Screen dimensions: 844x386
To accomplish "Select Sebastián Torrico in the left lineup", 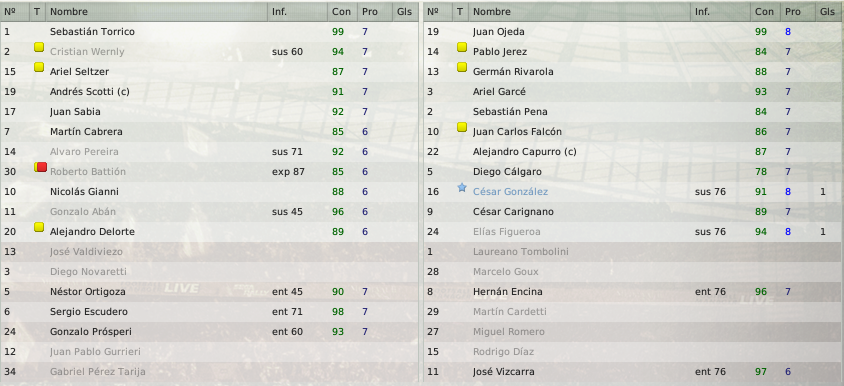I will coord(209,32).
